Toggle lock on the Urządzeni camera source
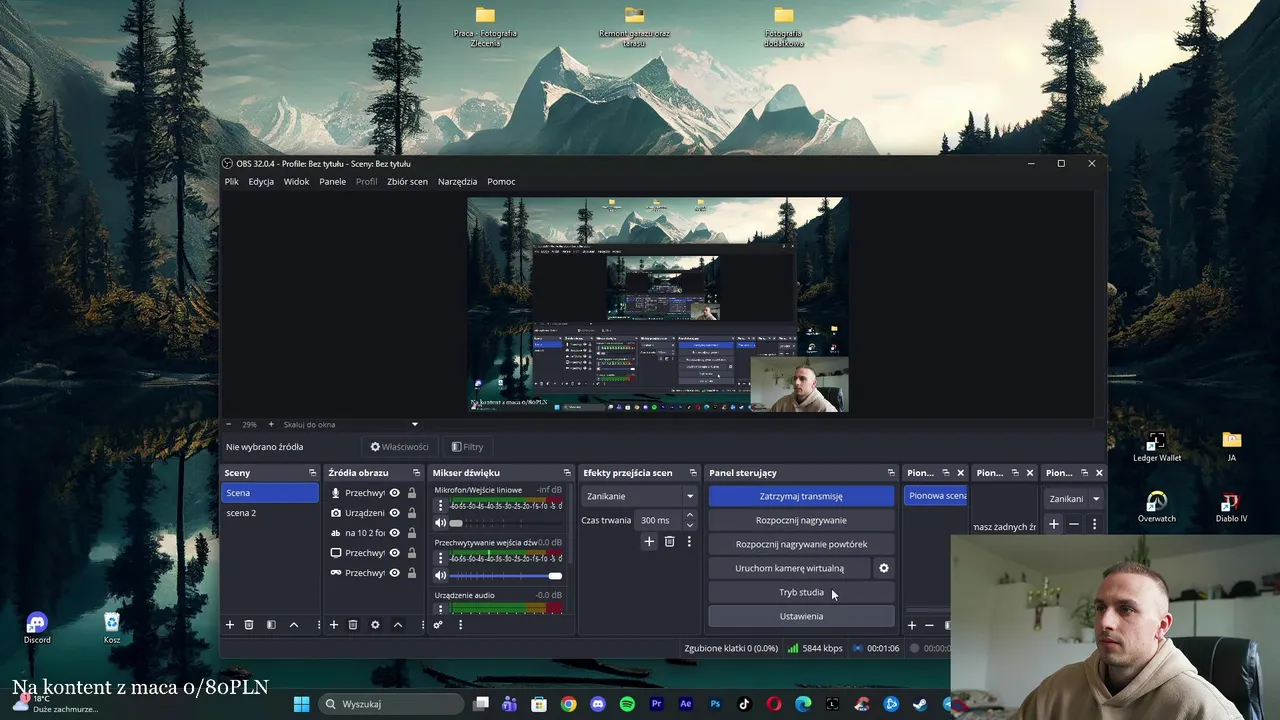This screenshot has width=1280, height=720. point(412,513)
